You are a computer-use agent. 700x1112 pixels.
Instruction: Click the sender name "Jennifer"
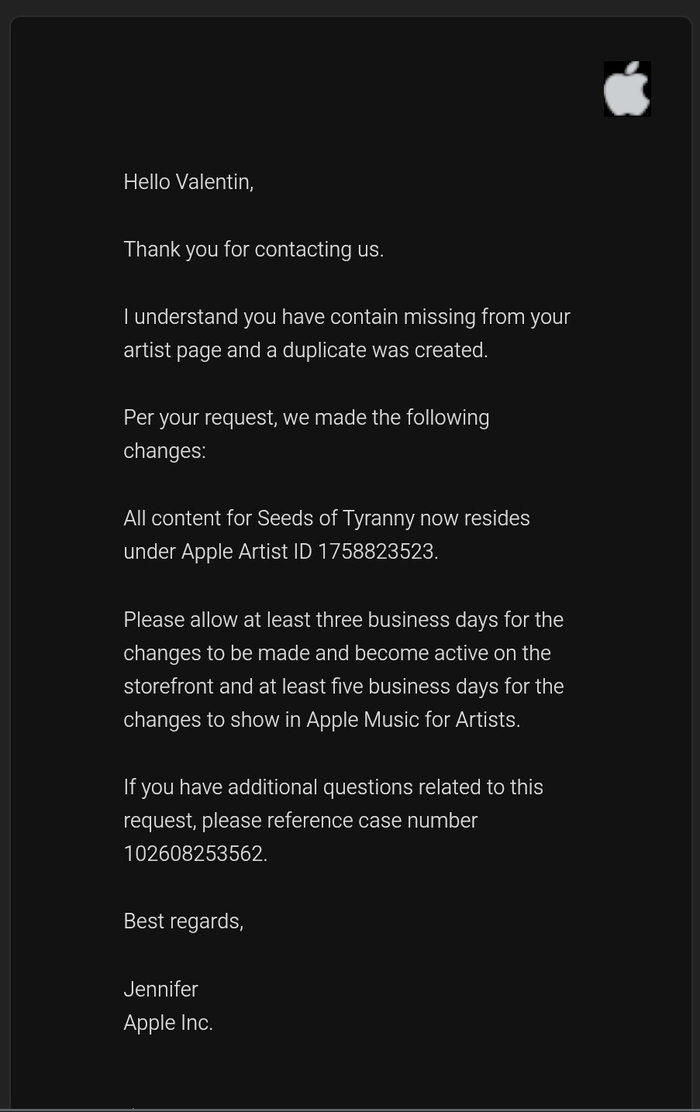(161, 990)
